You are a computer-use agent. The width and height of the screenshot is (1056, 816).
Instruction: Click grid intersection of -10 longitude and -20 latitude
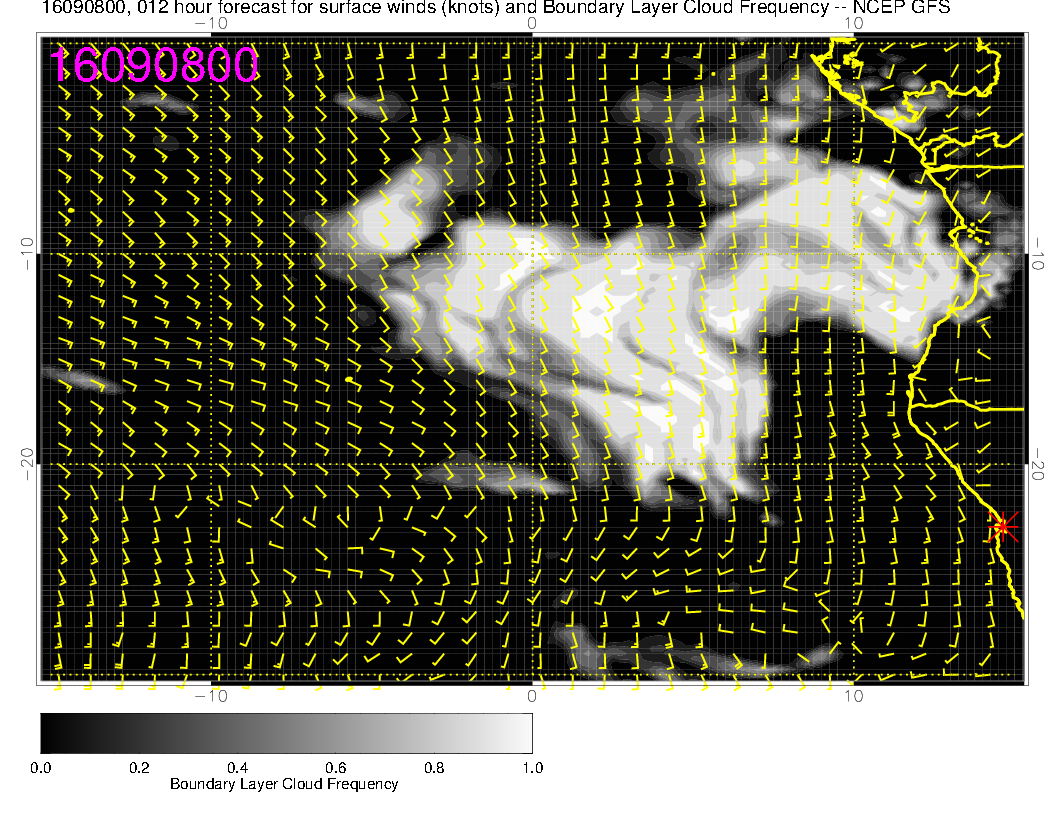(211, 465)
